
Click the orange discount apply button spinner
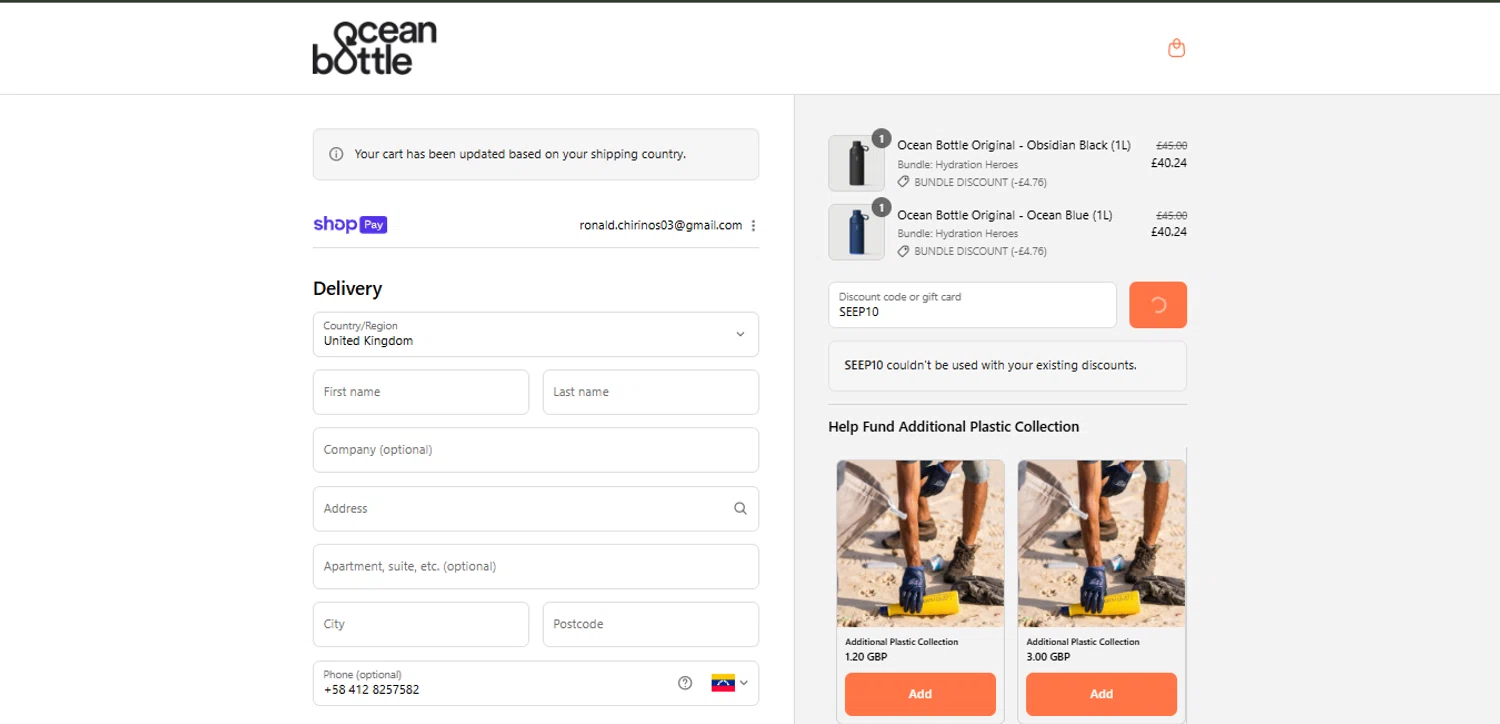(x=1158, y=305)
